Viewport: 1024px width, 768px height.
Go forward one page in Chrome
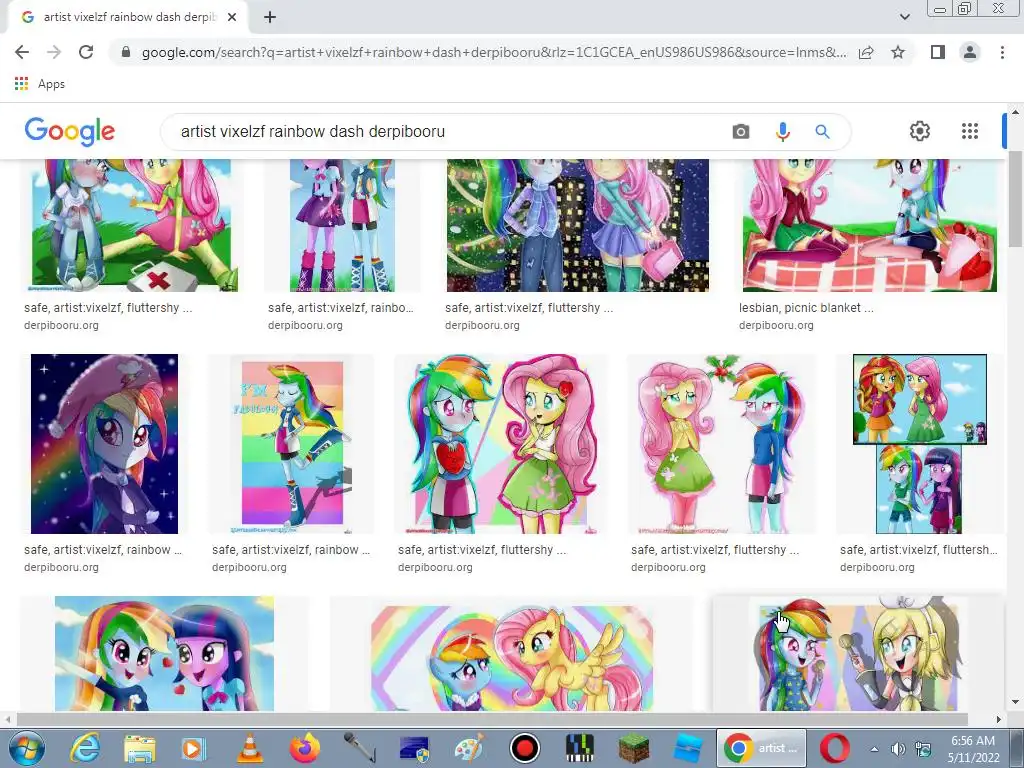pyautogui.click(x=54, y=52)
